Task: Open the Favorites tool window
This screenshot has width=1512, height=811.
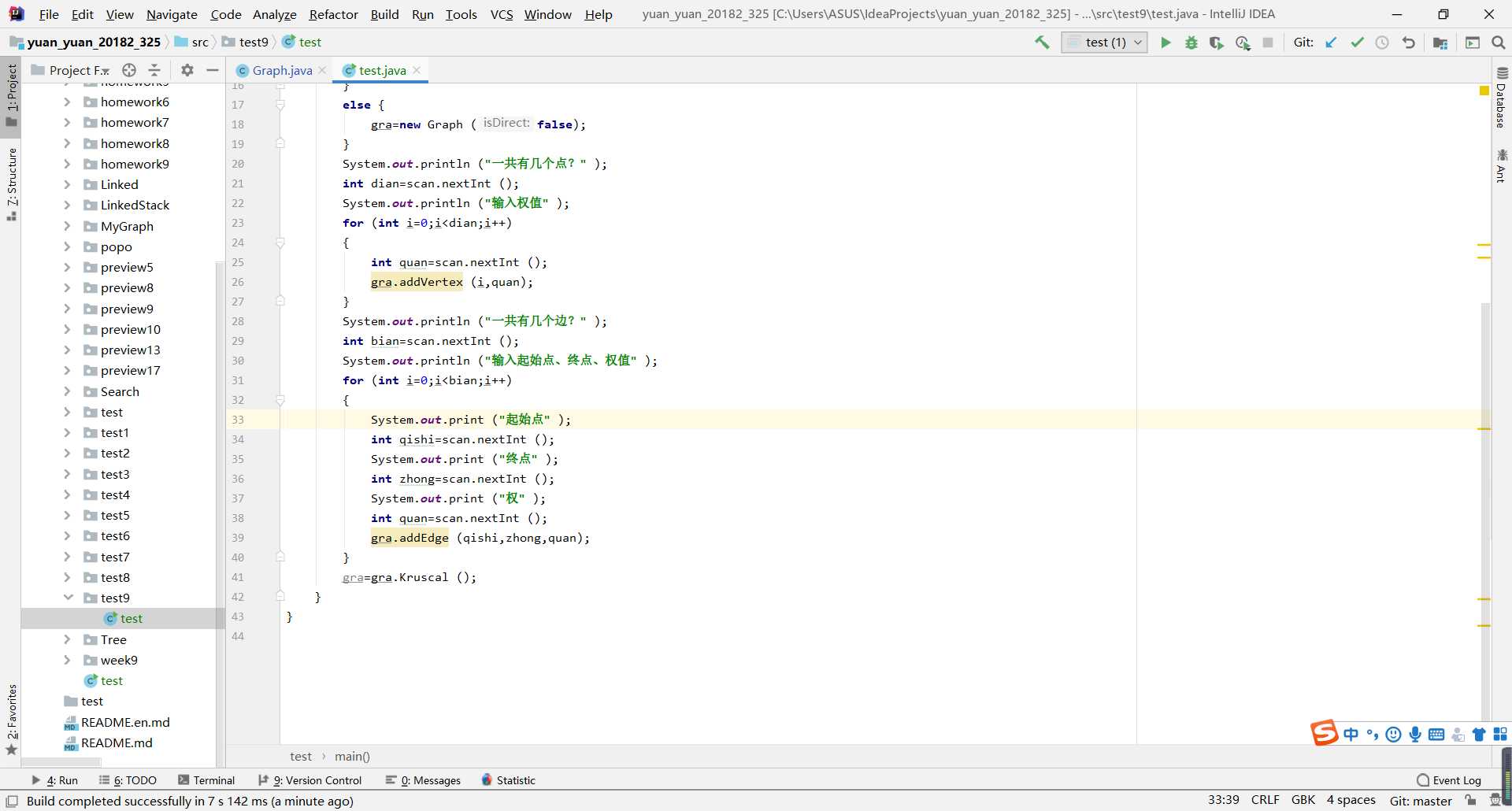Action: tap(11, 720)
